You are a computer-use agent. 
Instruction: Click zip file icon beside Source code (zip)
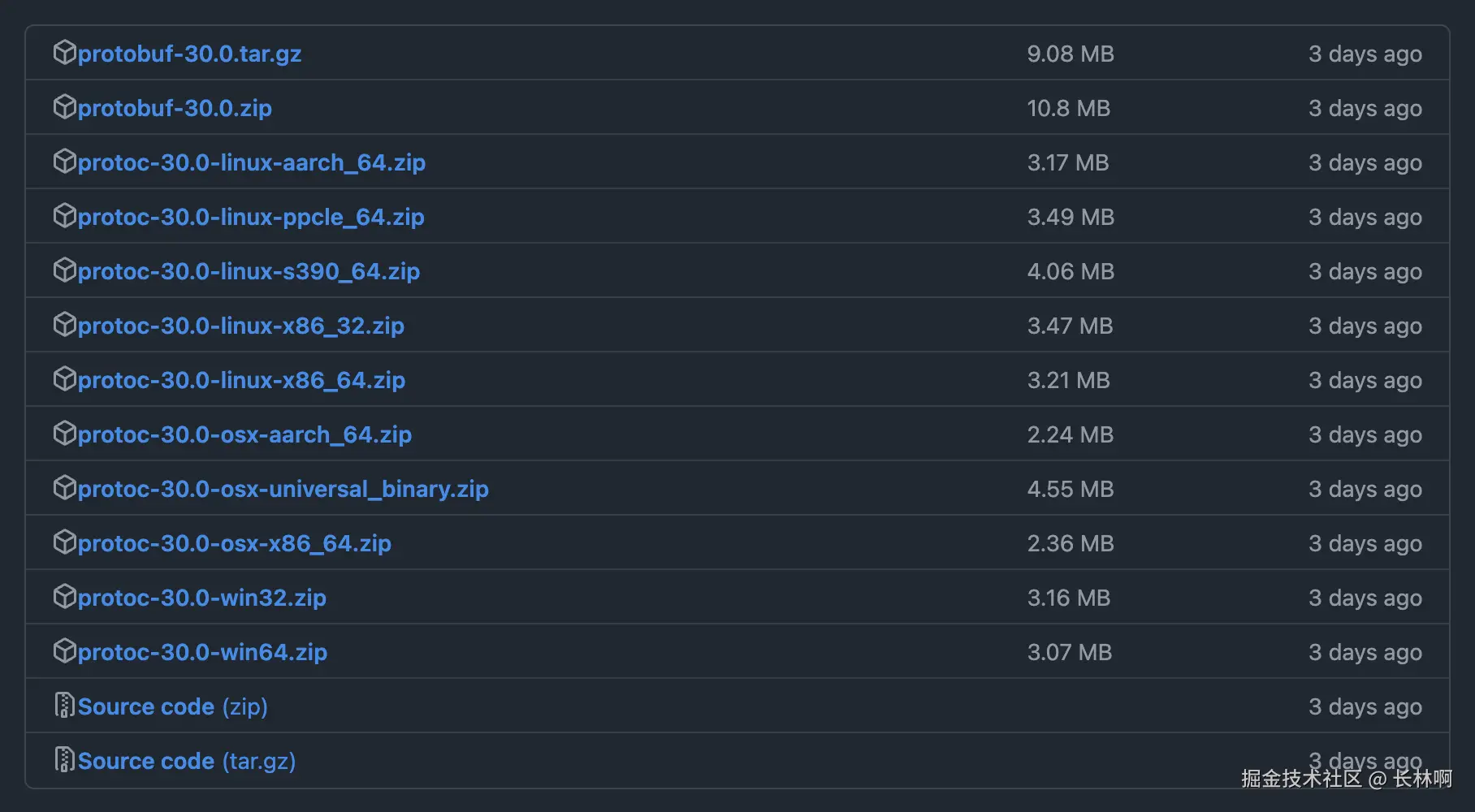[x=64, y=706]
